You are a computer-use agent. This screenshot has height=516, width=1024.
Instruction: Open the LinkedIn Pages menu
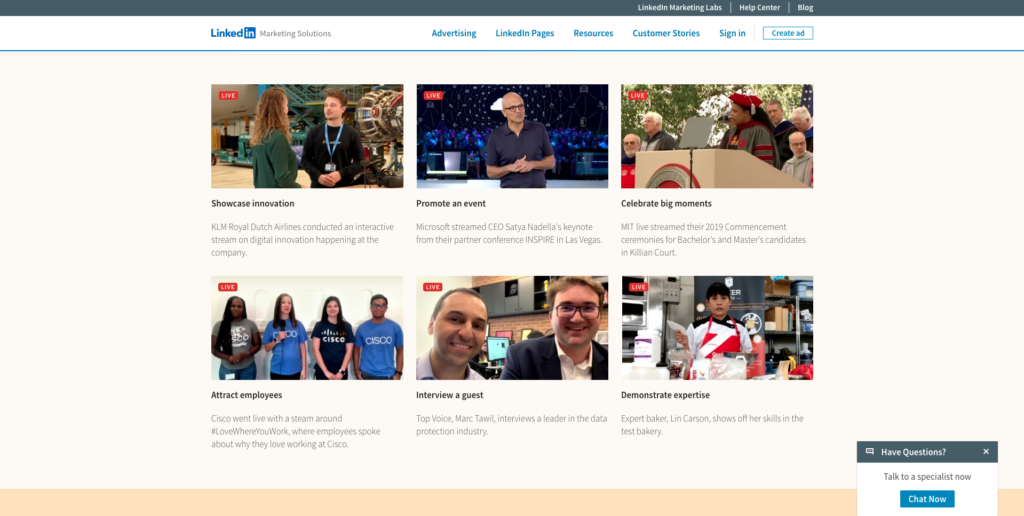coord(524,33)
